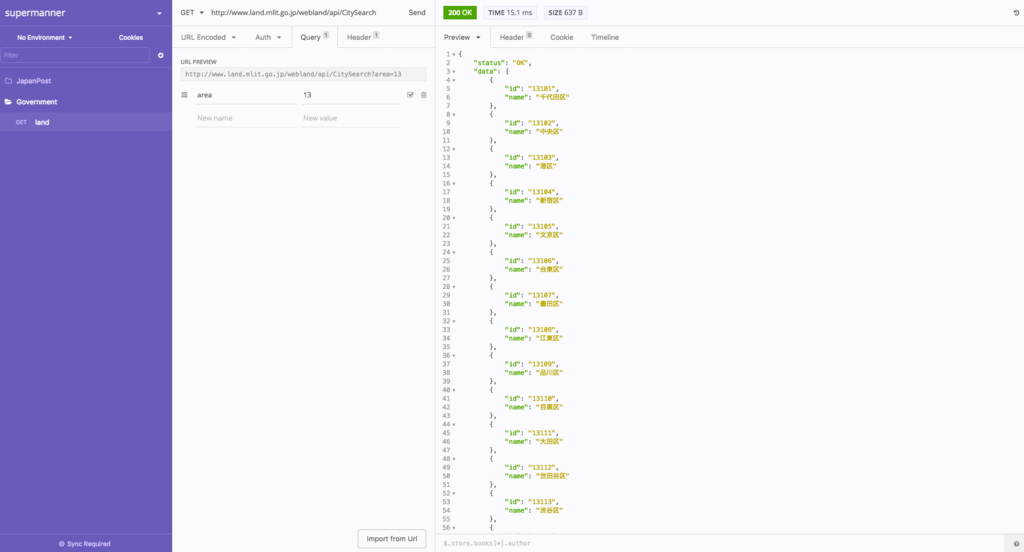
Task: Click the id value 13113
Action: 542,502
